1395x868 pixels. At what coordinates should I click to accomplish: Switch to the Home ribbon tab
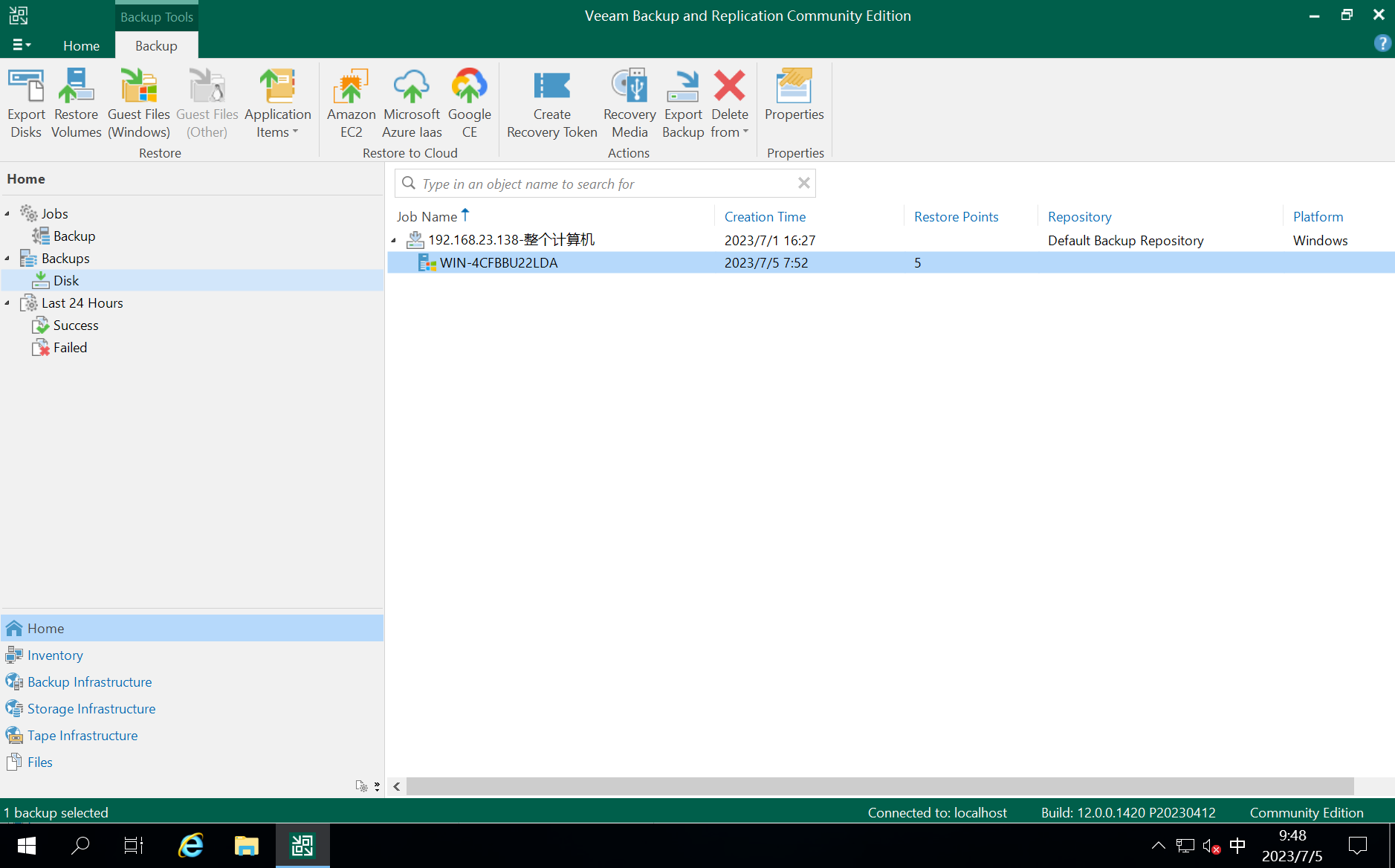point(82,45)
